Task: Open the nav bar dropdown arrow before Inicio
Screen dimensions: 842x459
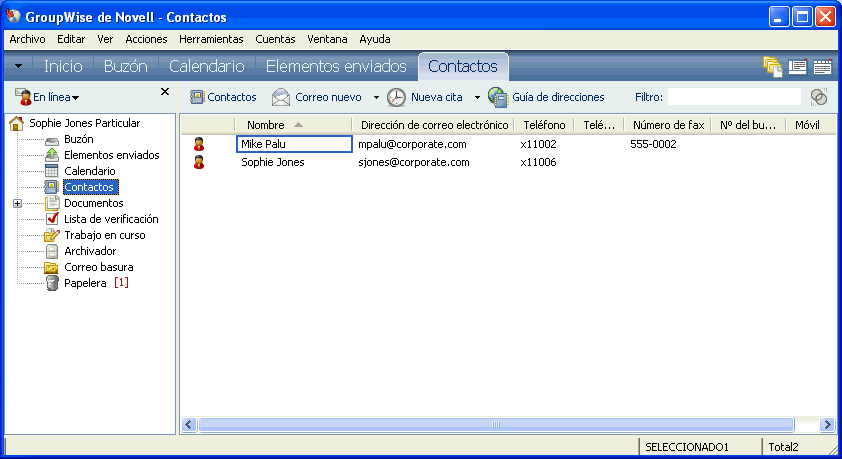Action: (18, 67)
